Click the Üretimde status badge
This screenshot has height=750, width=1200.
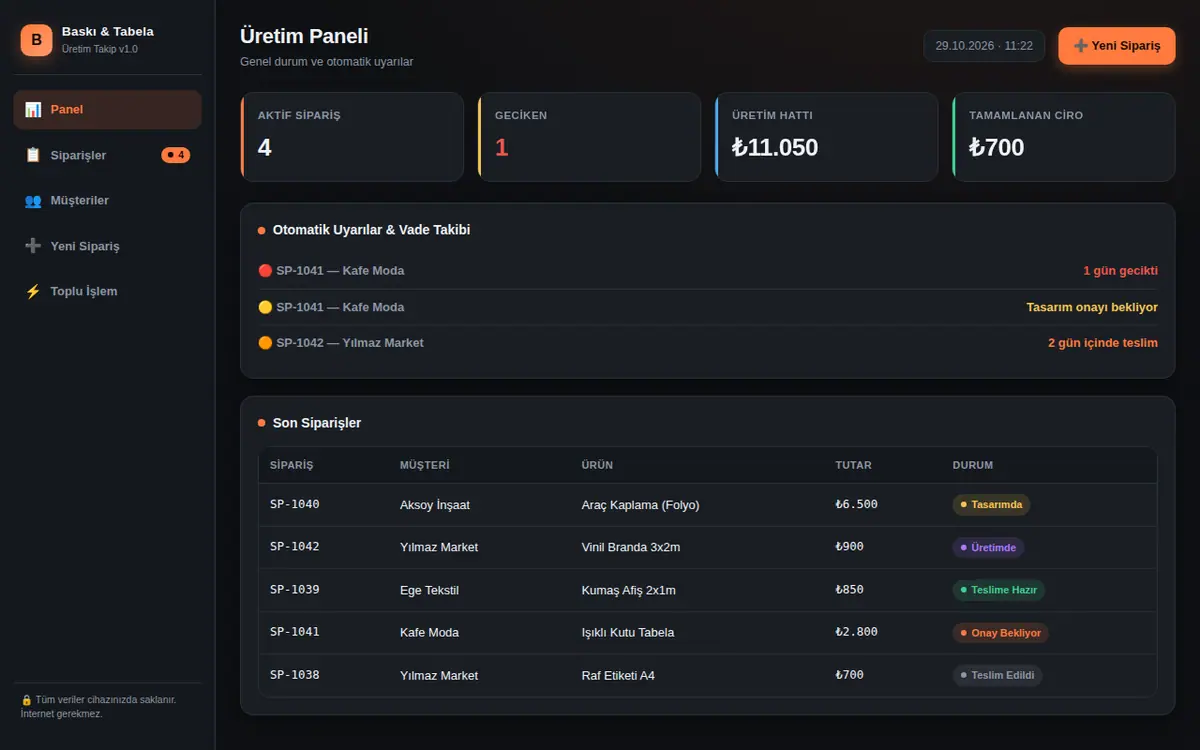pyautogui.click(x=988, y=547)
